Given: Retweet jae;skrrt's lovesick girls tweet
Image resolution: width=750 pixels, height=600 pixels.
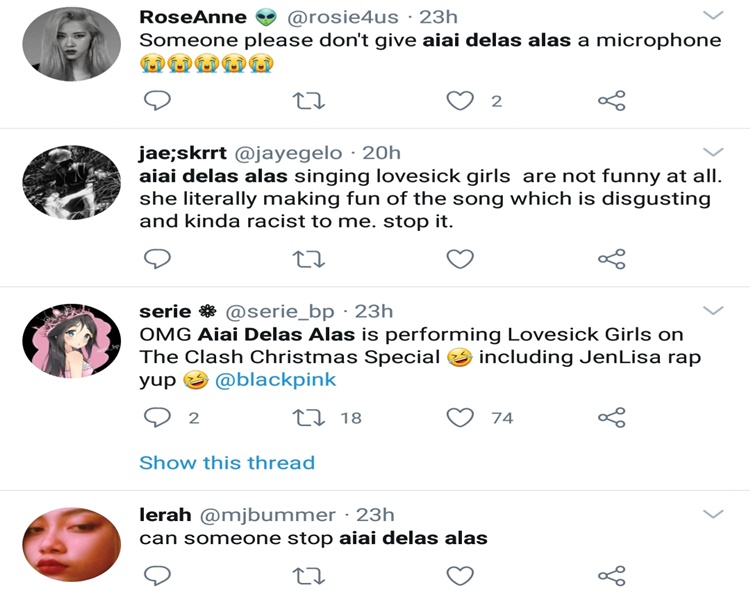Looking at the screenshot, I should click(307, 259).
